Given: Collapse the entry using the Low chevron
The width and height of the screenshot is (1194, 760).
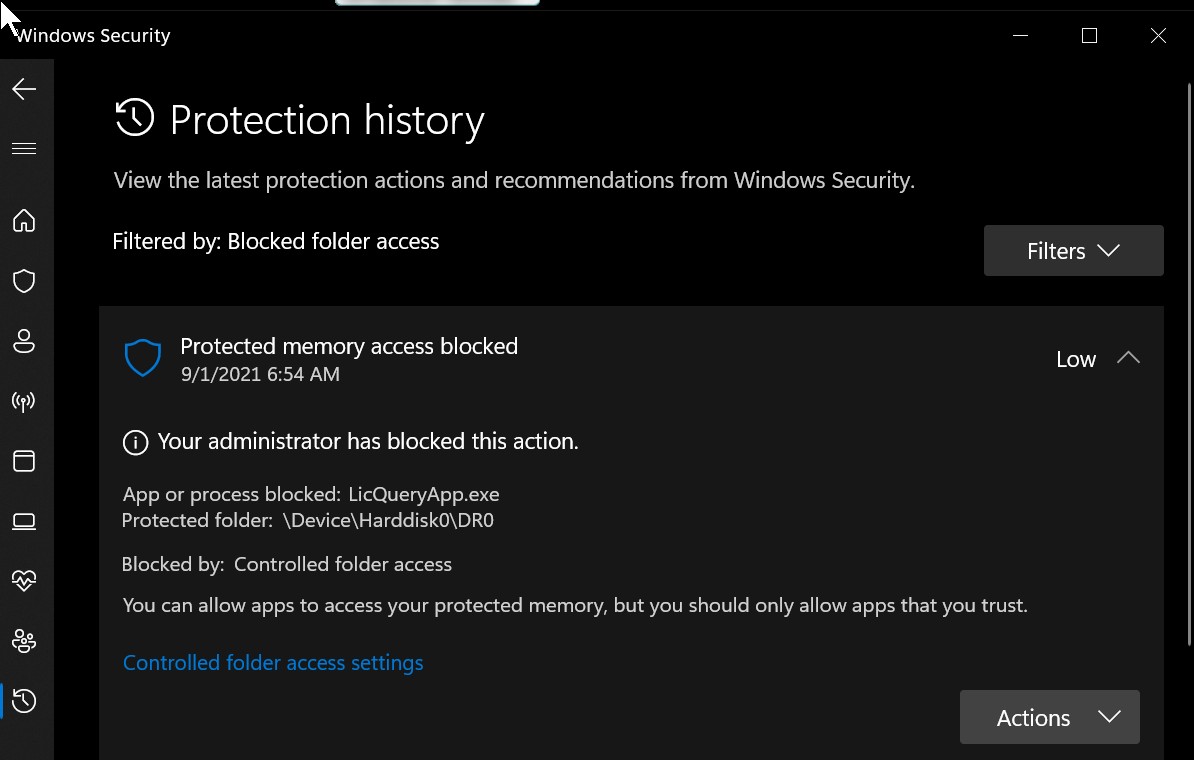Looking at the screenshot, I should [1128, 358].
